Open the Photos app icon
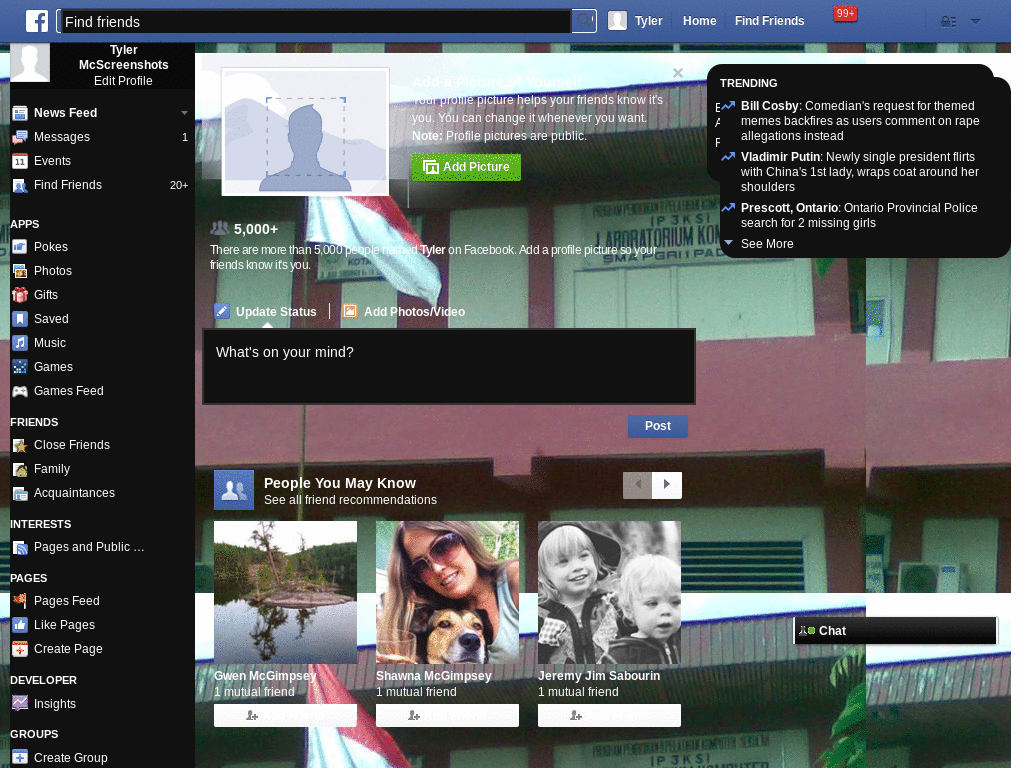This screenshot has width=1024, height=768. pos(20,271)
